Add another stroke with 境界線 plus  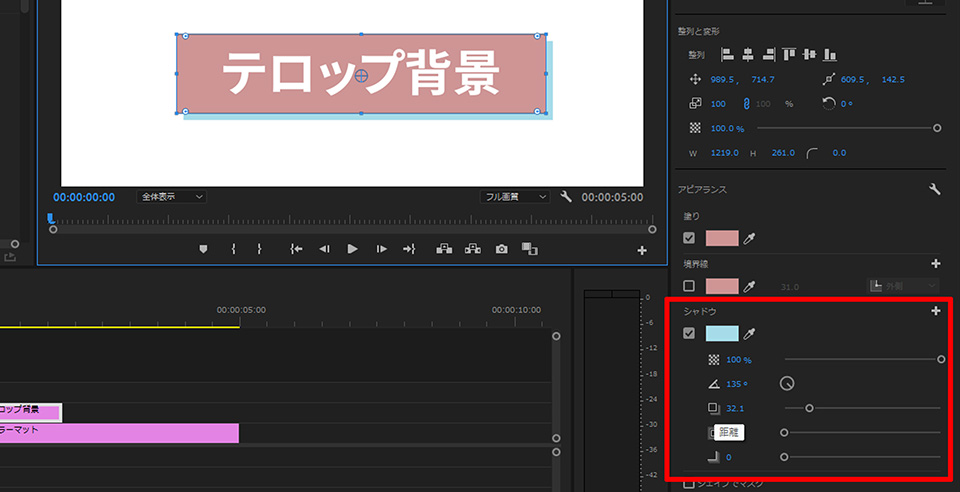pyautogui.click(x=936, y=263)
